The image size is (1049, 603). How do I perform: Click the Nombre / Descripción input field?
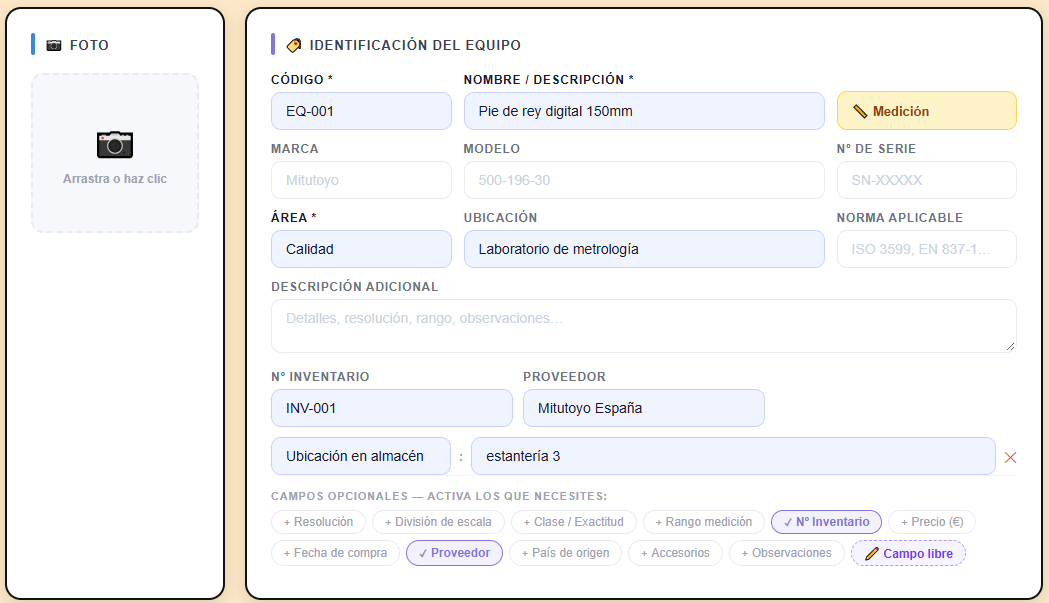point(644,111)
